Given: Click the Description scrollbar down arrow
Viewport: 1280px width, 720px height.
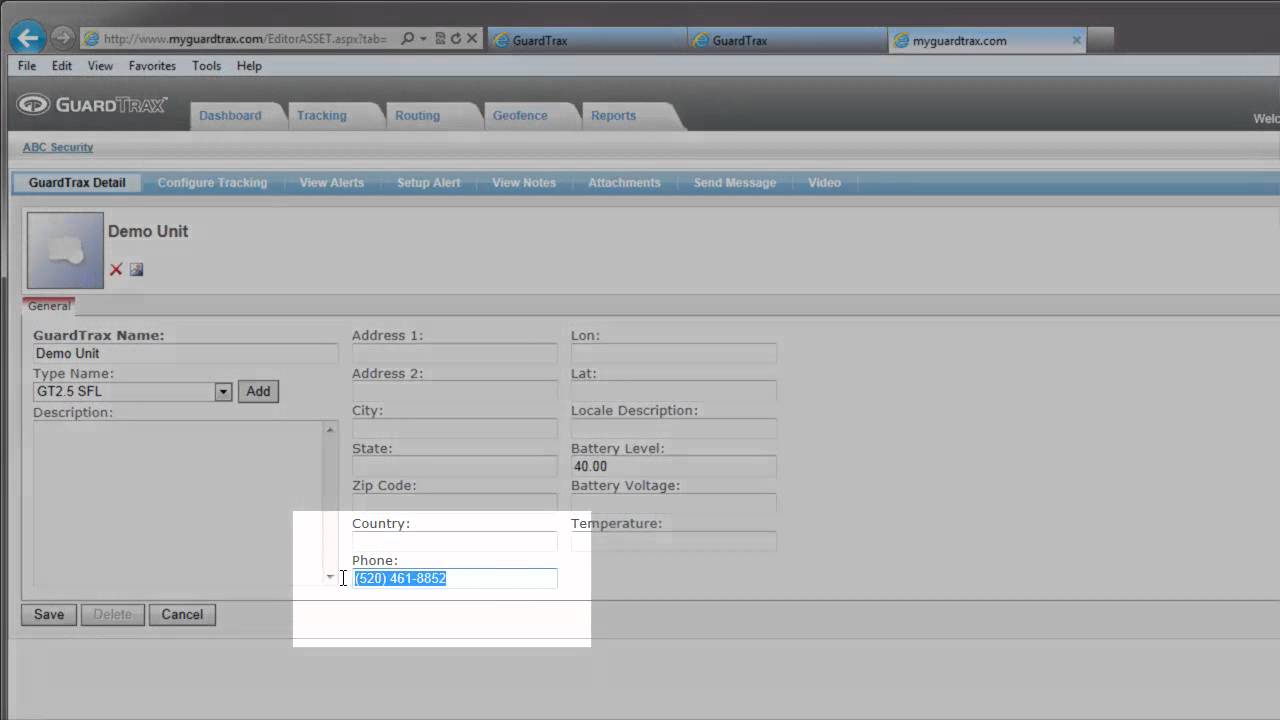Looking at the screenshot, I should (330, 577).
